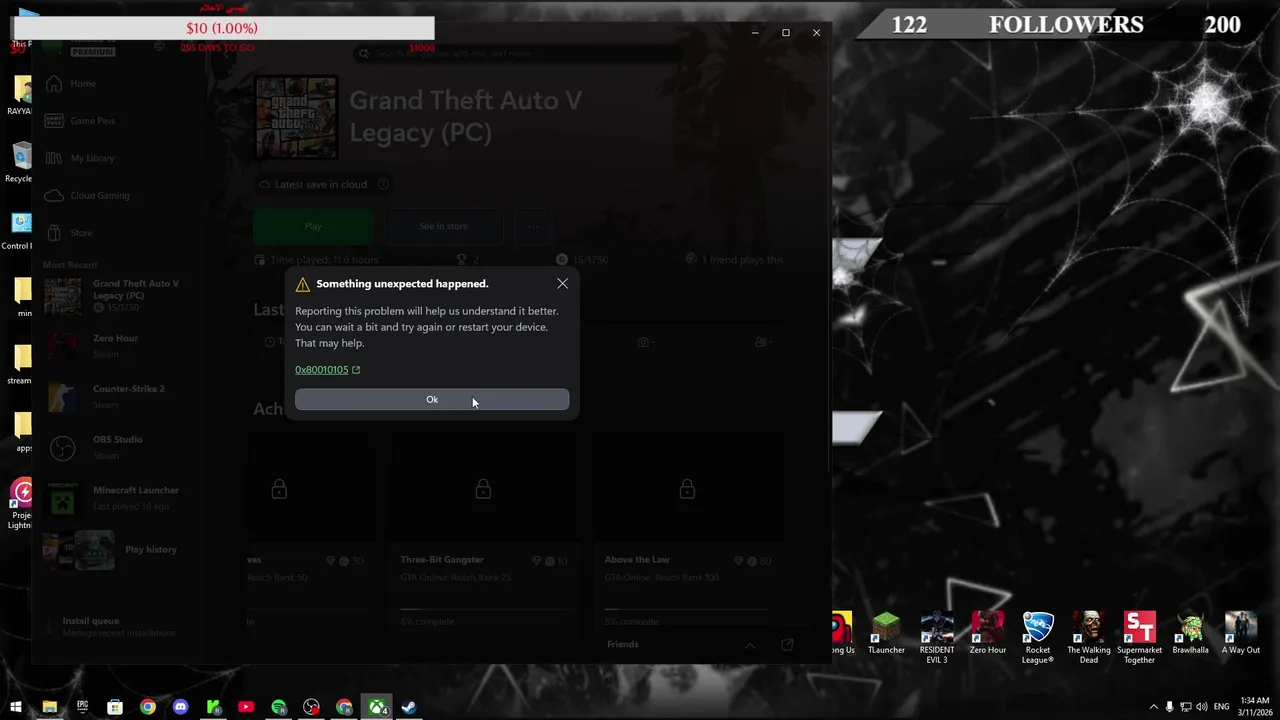Open the Three-Bit Gangster achievement card
Screen dimensions: 1280x720
pos(483,537)
